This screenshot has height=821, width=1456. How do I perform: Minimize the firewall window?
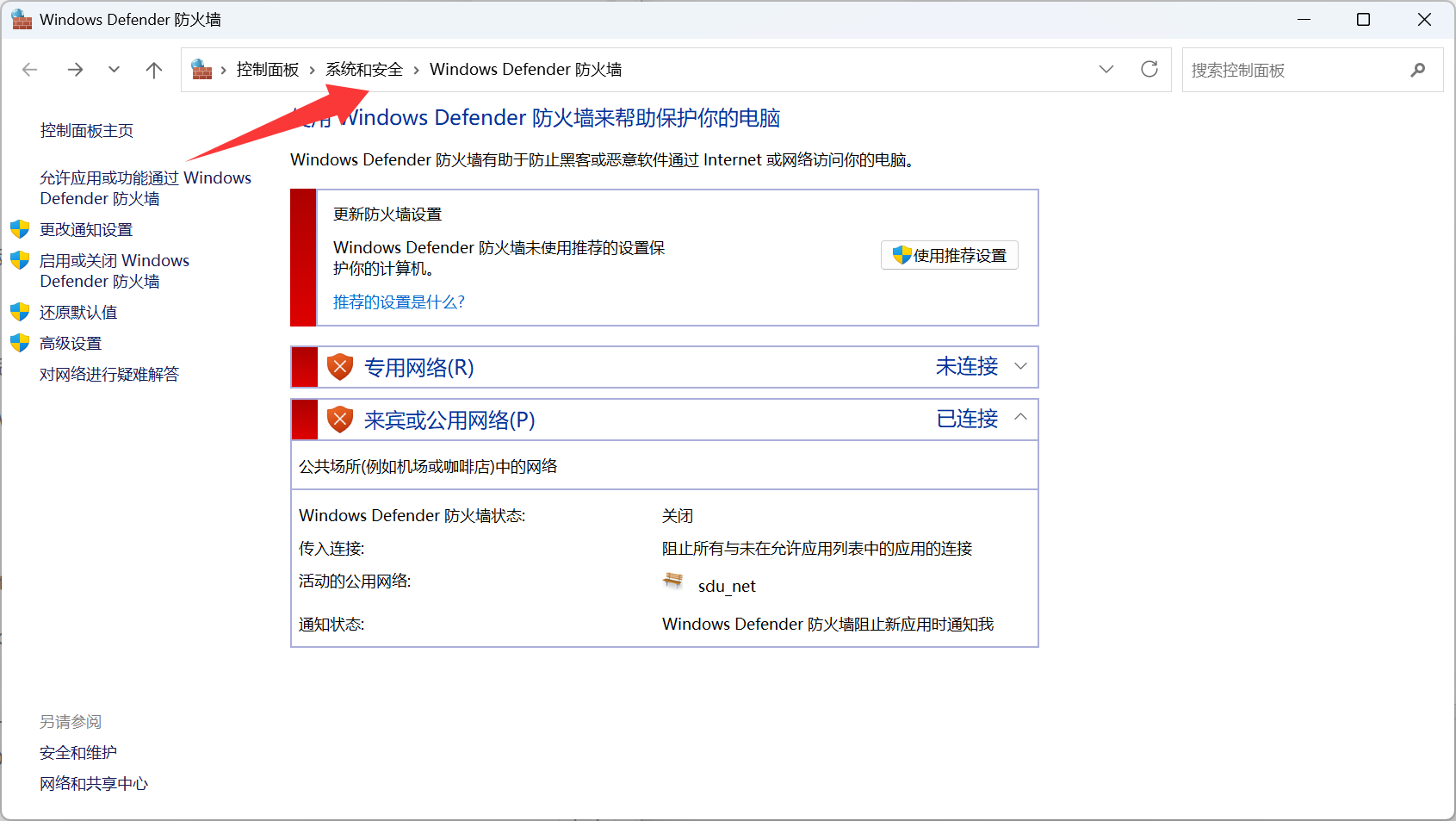(x=1304, y=19)
